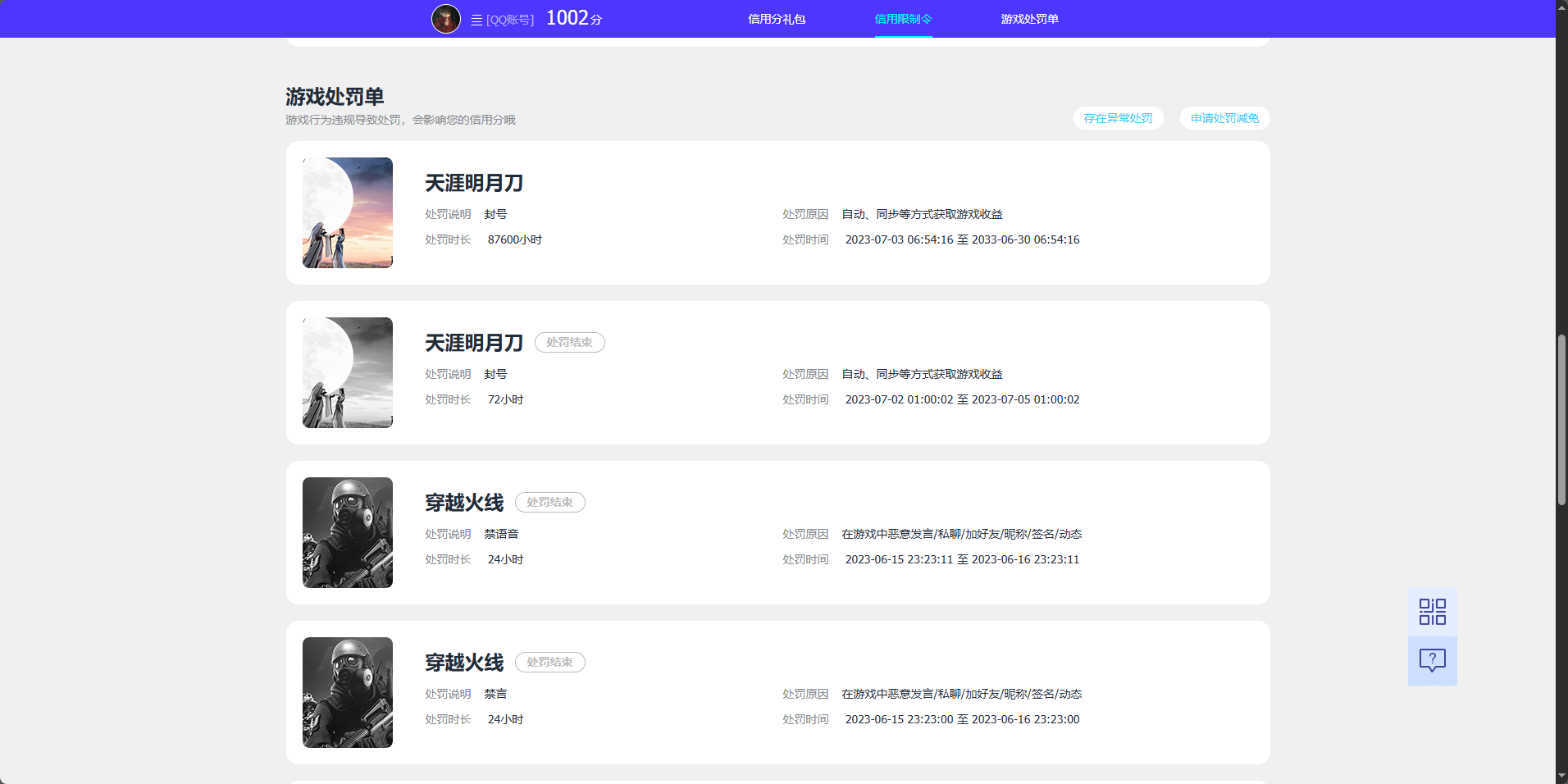Screen dimensions: 1568x784
Task: Click the 游戏处罚单 section heading
Action: [335, 97]
